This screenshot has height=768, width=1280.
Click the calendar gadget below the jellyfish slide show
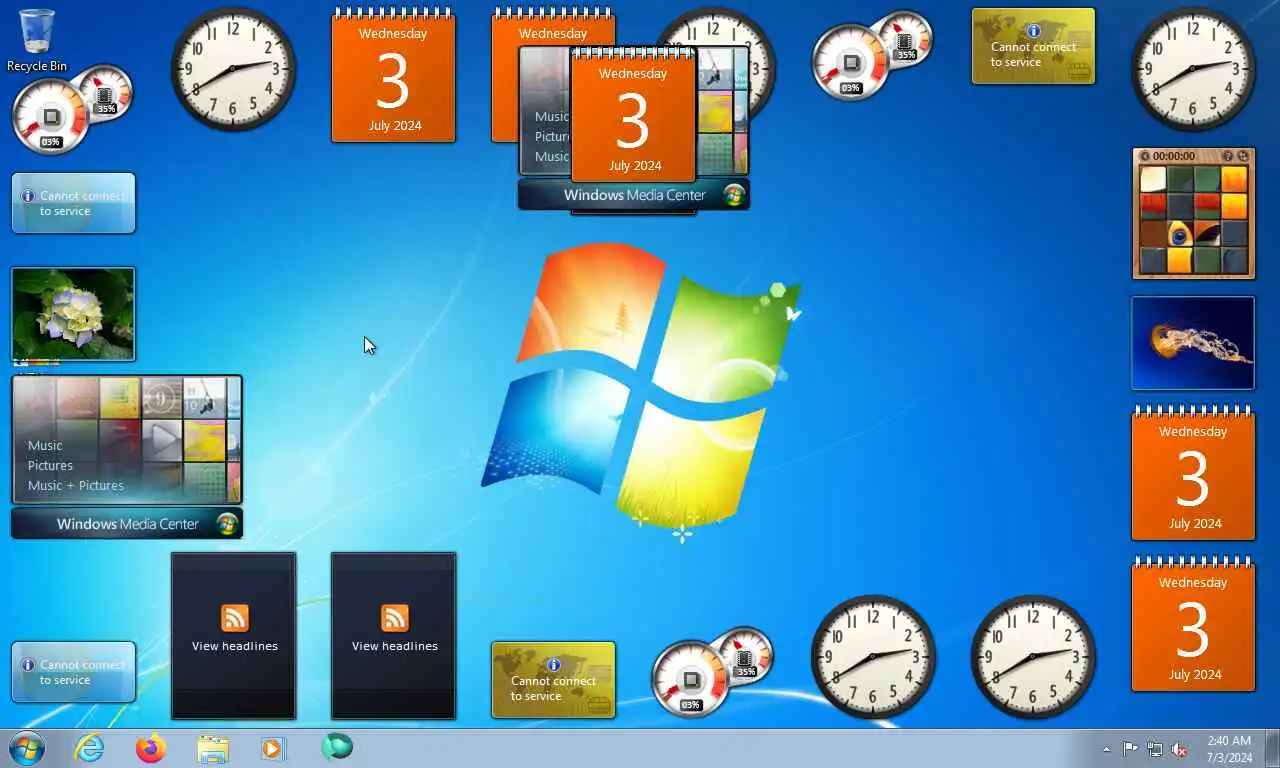tap(1193, 473)
